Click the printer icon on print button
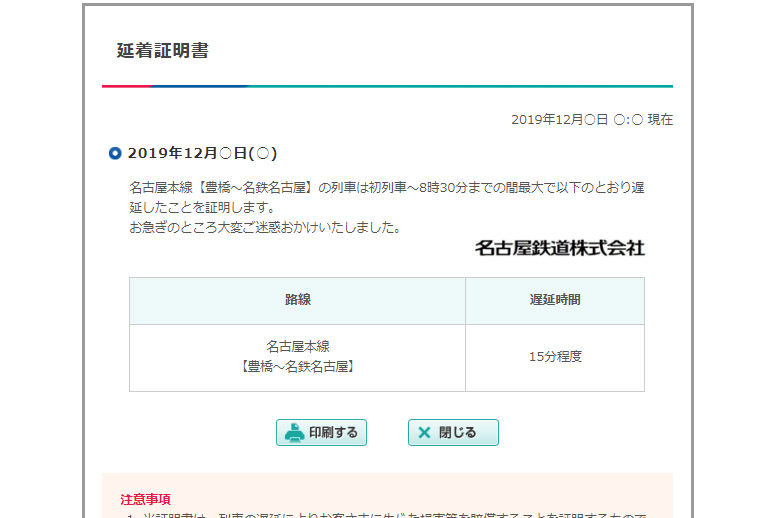777x518 pixels. click(x=294, y=433)
